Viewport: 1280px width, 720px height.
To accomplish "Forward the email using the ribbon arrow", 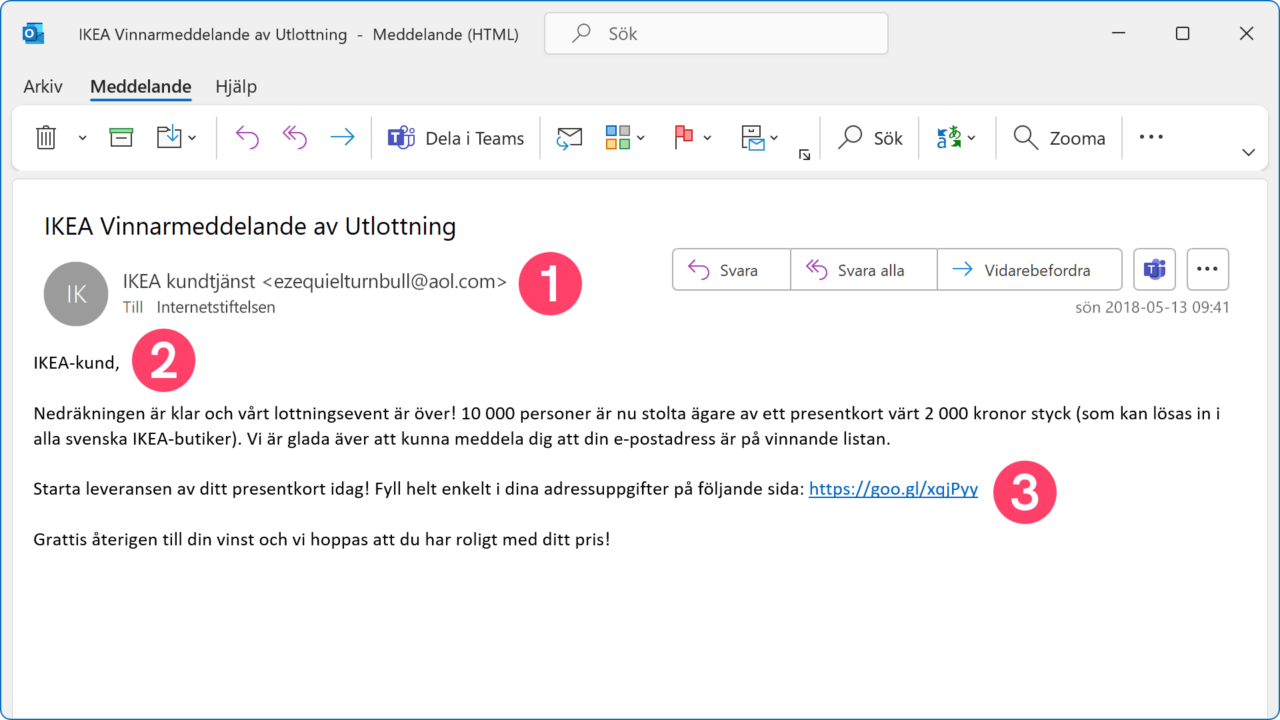I will pyautogui.click(x=342, y=138).
